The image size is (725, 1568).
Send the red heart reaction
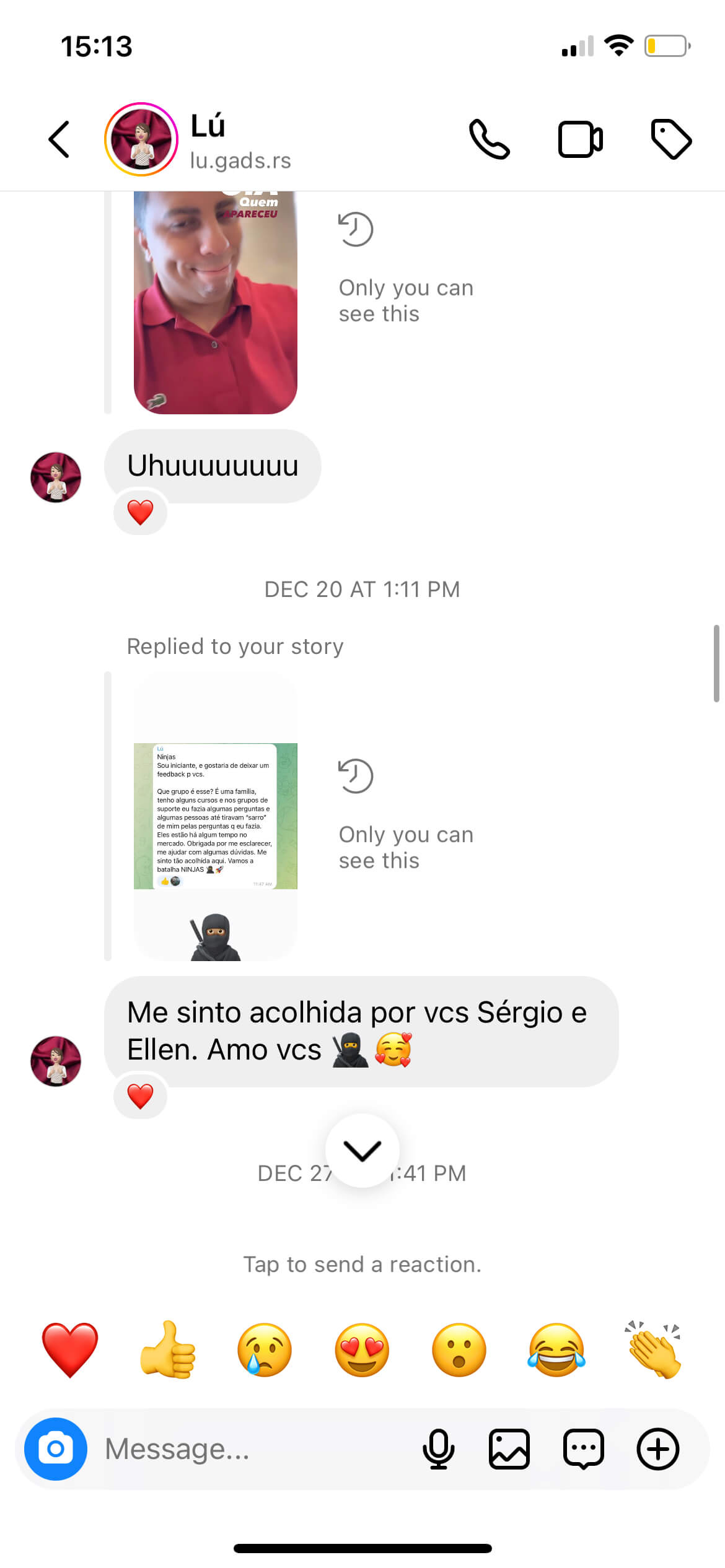point(70,1350)
